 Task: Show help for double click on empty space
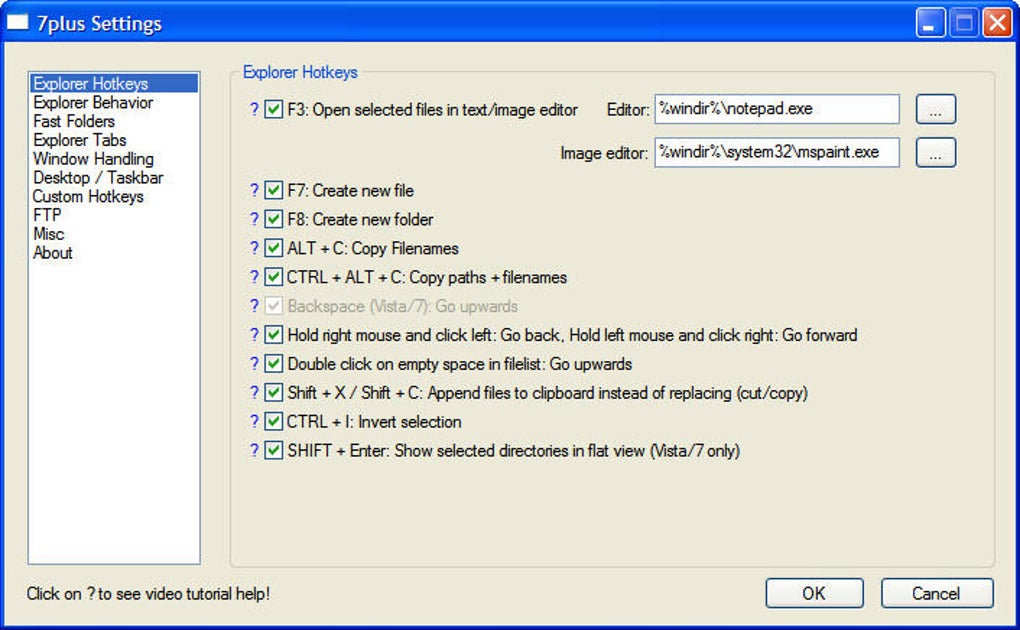click(x=254, y=364)
